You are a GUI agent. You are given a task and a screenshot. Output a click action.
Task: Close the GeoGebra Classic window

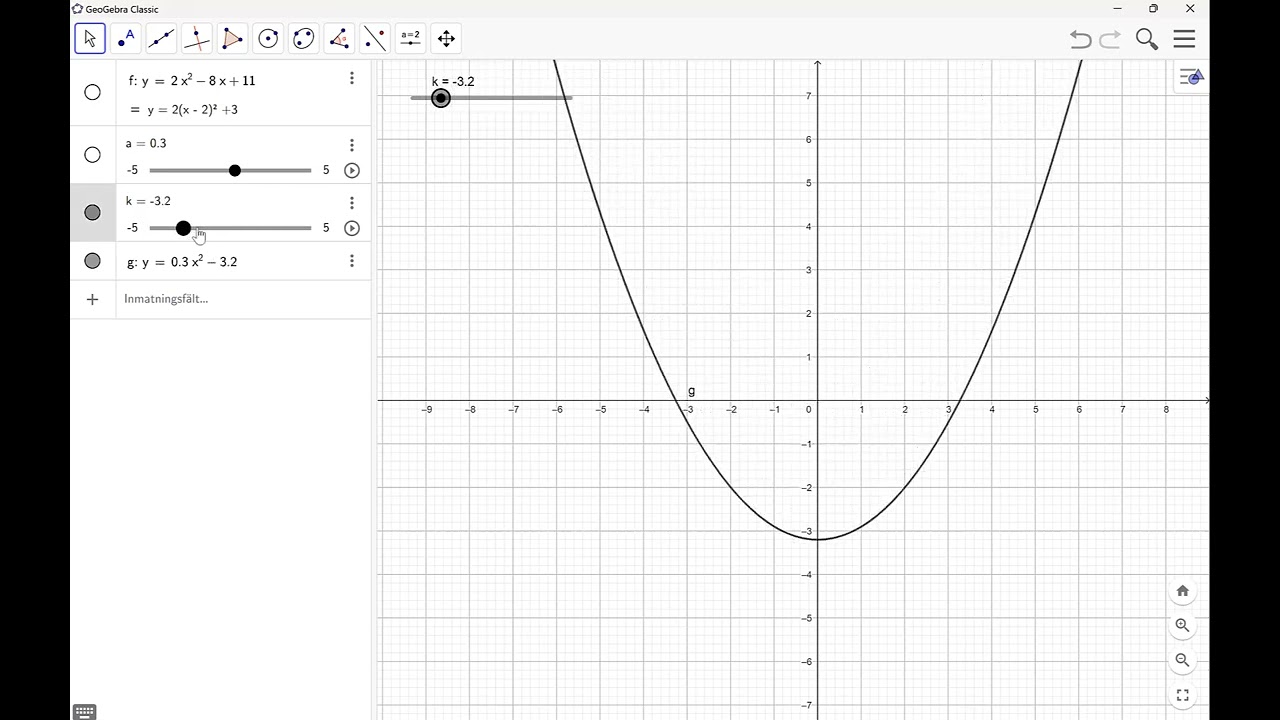[x=1190, y=9]
